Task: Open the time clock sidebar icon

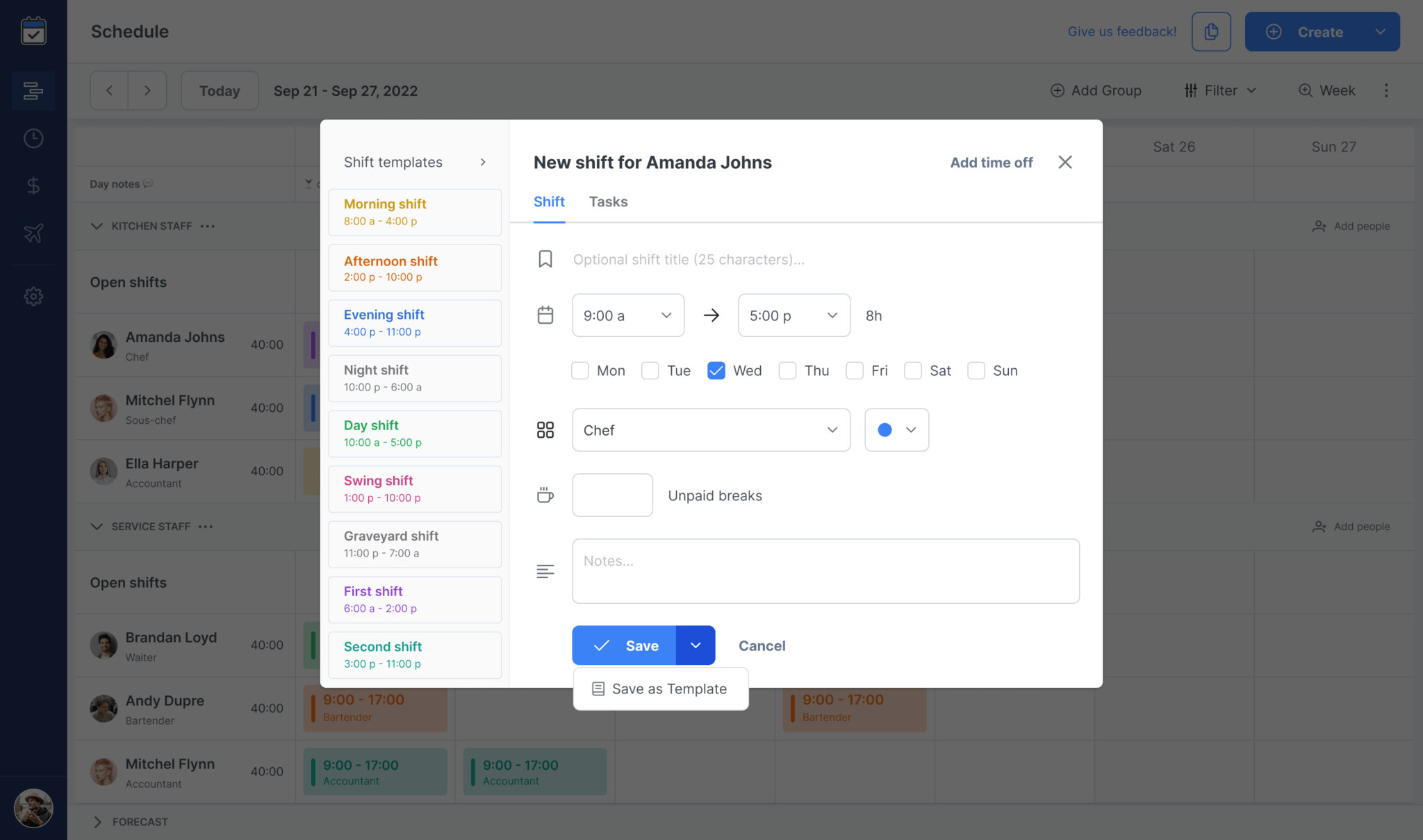Action: coord(33,138)
